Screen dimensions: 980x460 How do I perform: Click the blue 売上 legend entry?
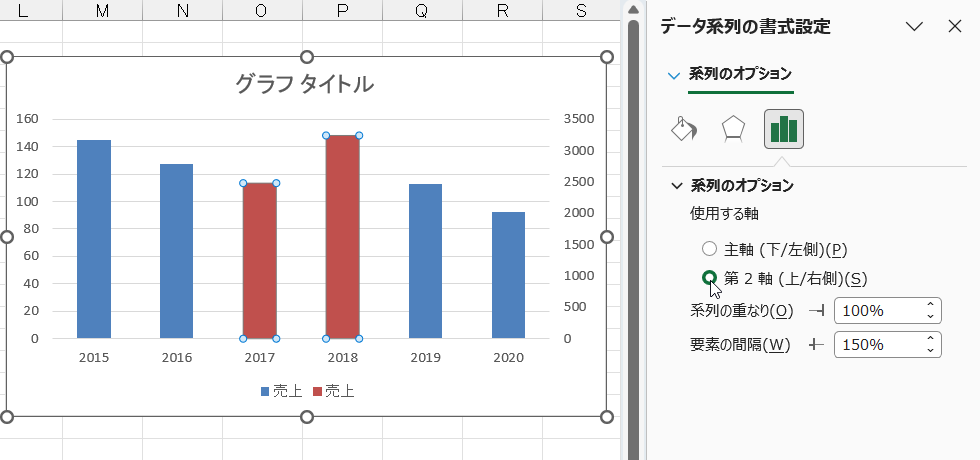281,392
